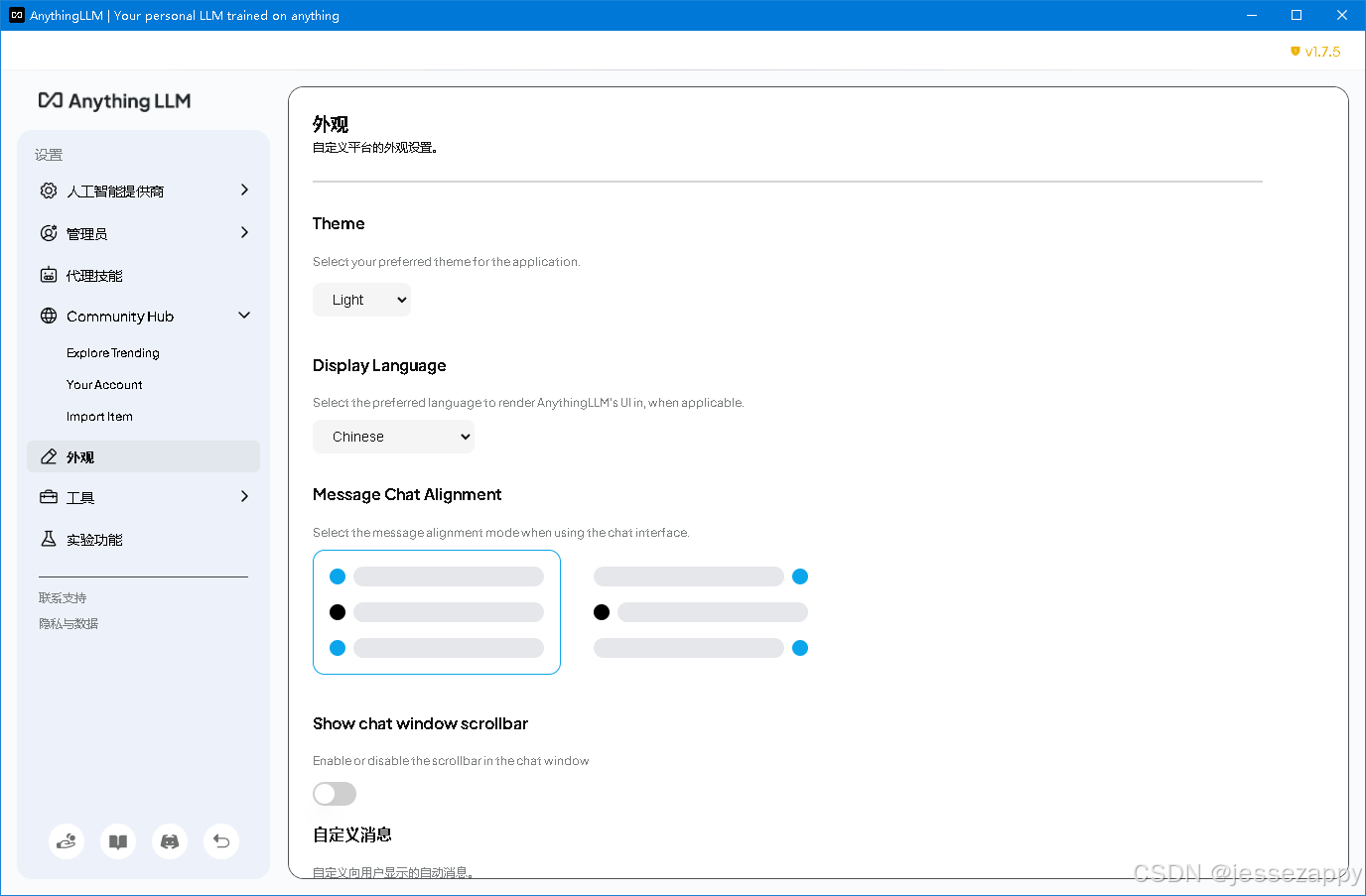Click the support hand icon in sidebar footer

click(x=67, y=841)
